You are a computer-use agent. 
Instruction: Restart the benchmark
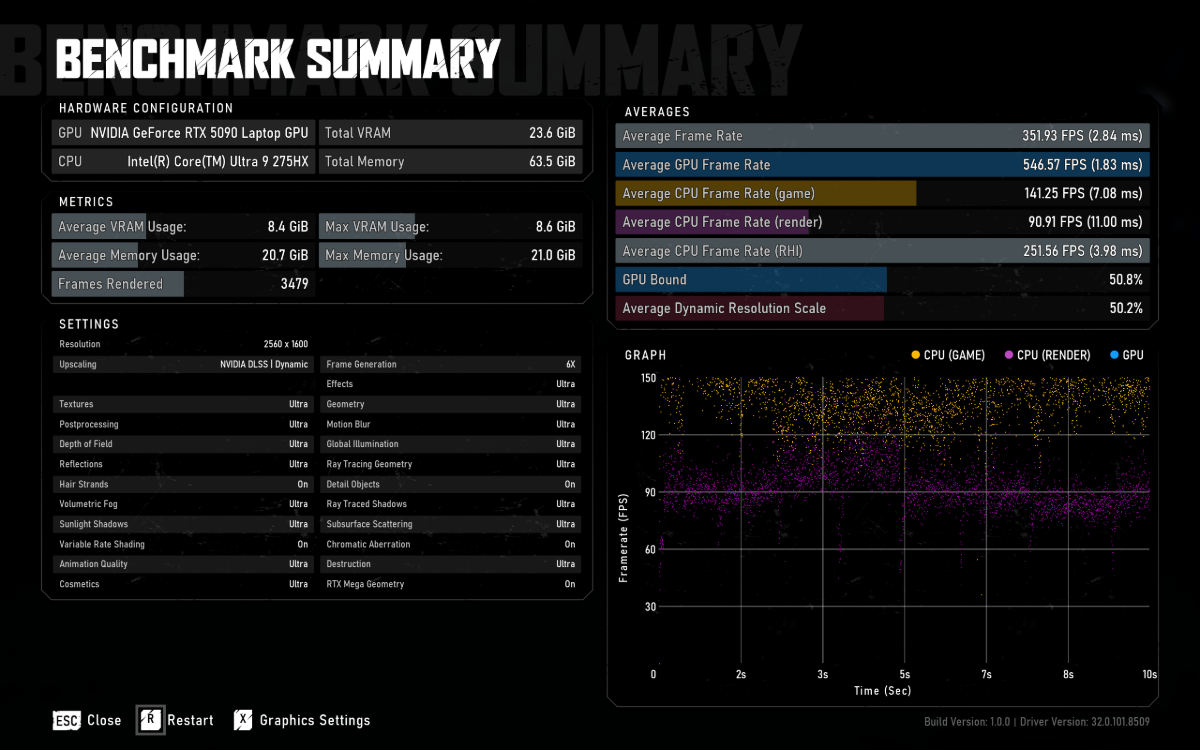coord(176,720)
